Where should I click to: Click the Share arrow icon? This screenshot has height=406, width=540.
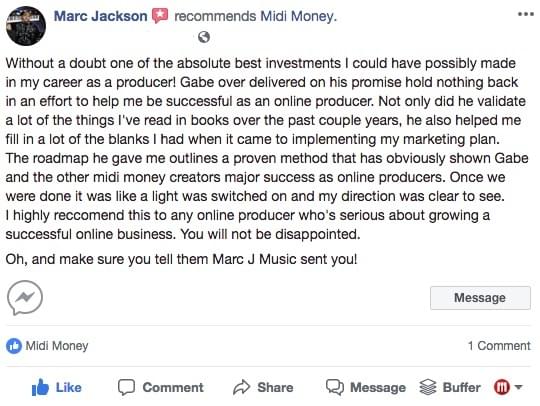tap(241, 387)
